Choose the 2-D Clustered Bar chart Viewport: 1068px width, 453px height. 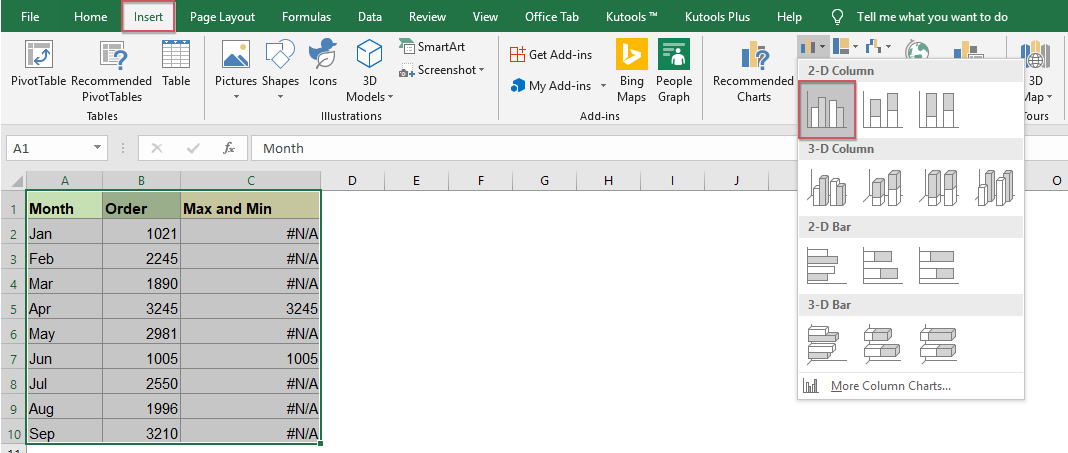(x=827, y=265)
